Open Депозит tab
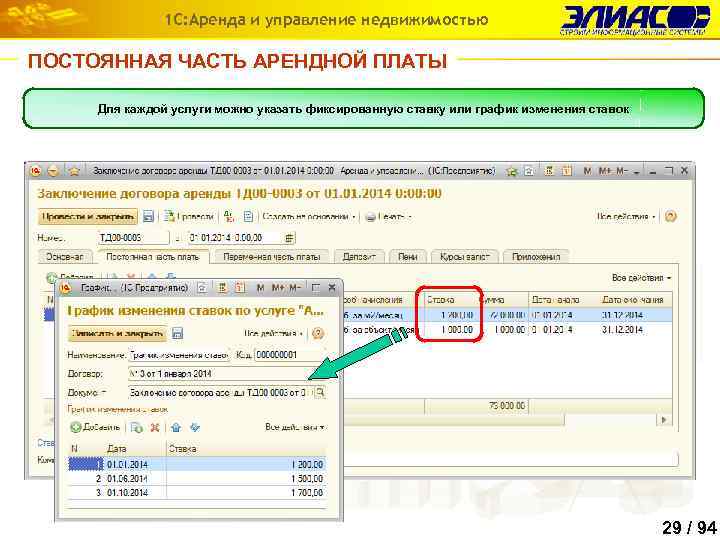This screenshot has height=540, width=720. point(359,257)
